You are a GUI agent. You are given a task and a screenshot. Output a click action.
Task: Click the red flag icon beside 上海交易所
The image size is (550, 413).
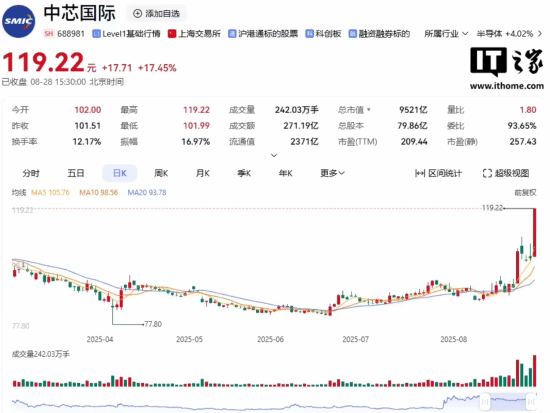(x=172, y=34)
